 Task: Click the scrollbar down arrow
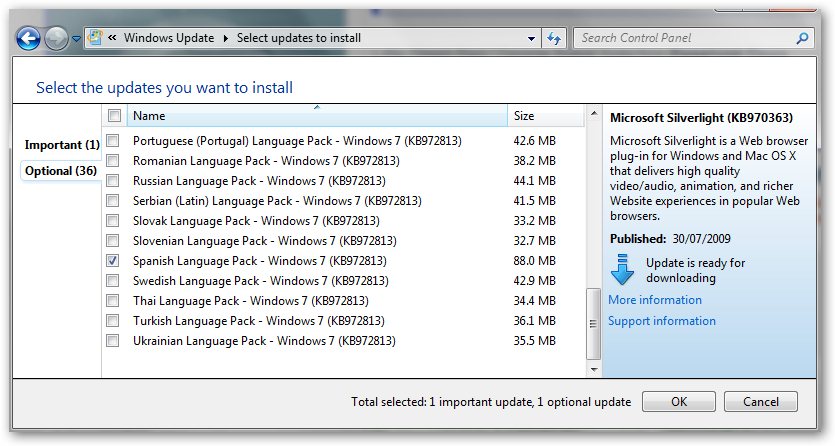(594, 369)
